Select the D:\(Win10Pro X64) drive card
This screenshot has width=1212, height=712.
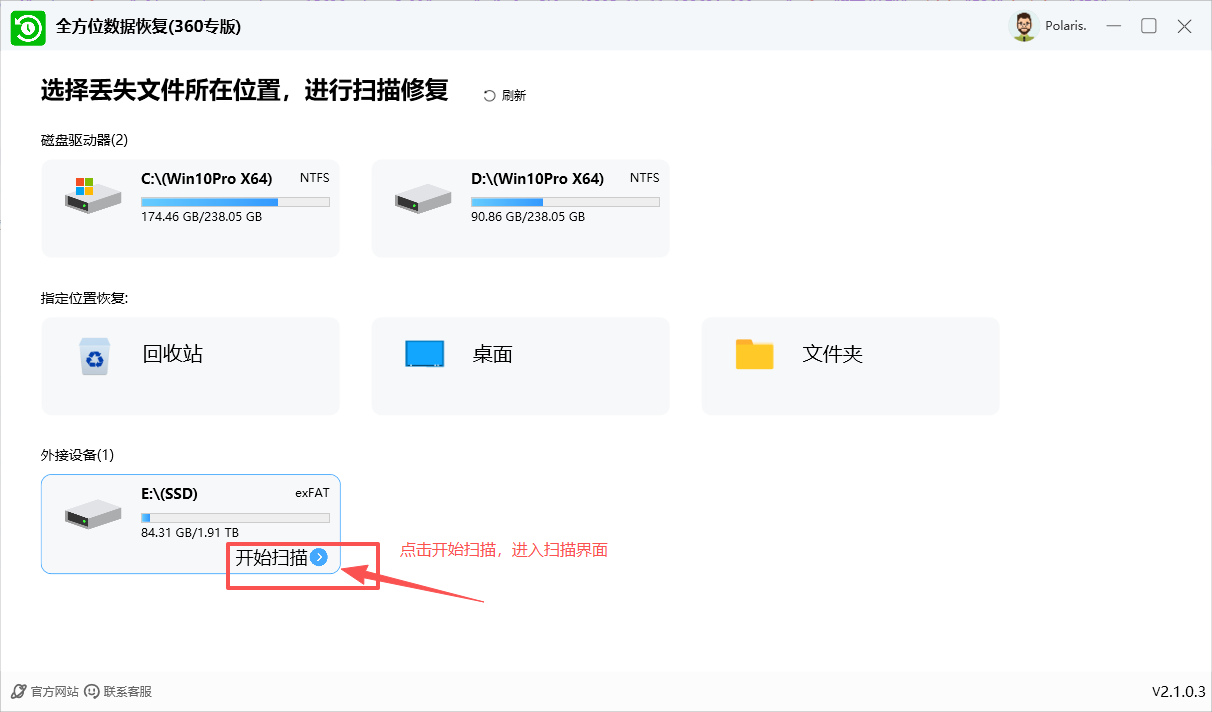(x=520, y=208)
